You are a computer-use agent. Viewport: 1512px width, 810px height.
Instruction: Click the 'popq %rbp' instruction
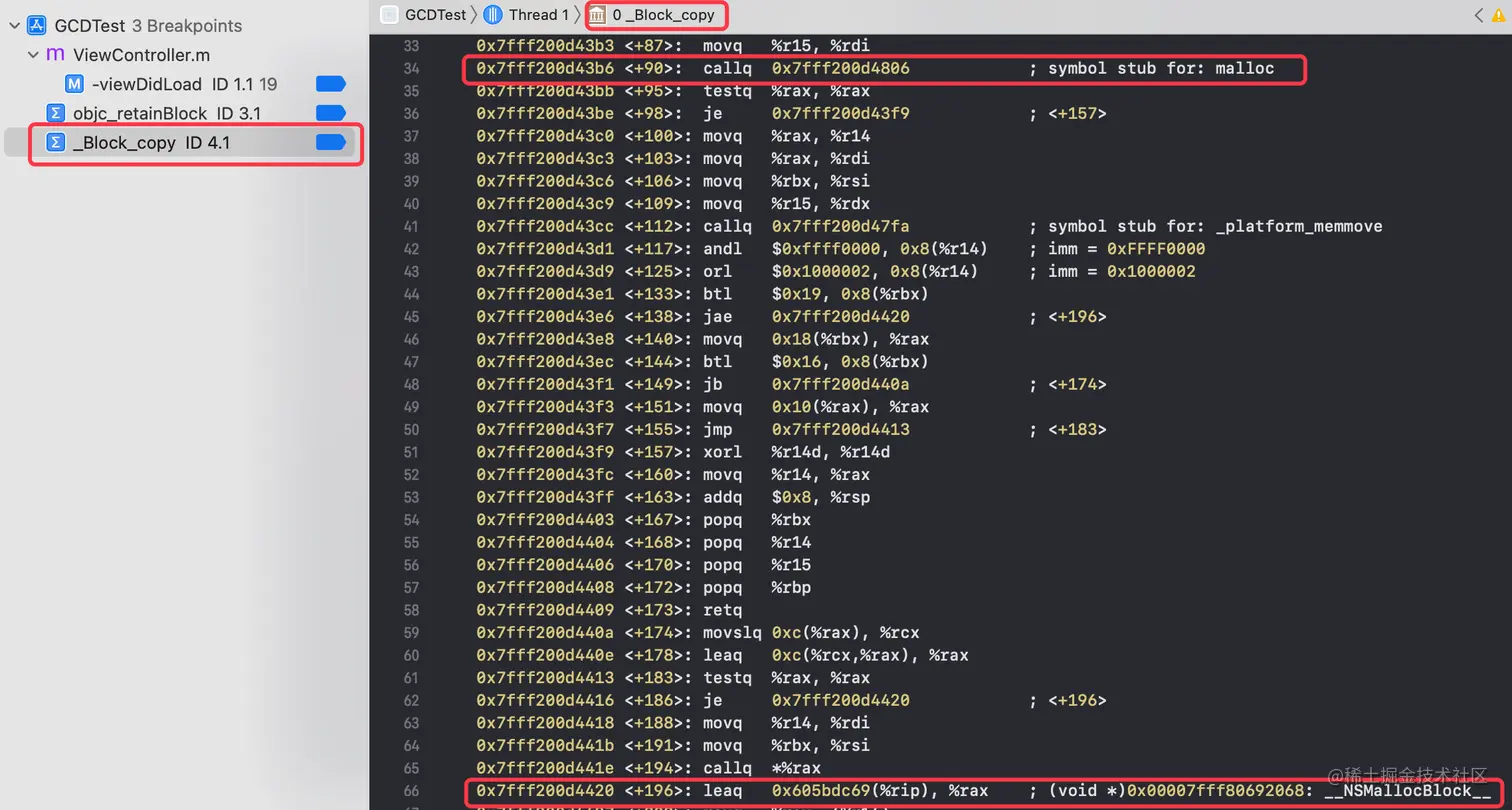tap(757, 587)
